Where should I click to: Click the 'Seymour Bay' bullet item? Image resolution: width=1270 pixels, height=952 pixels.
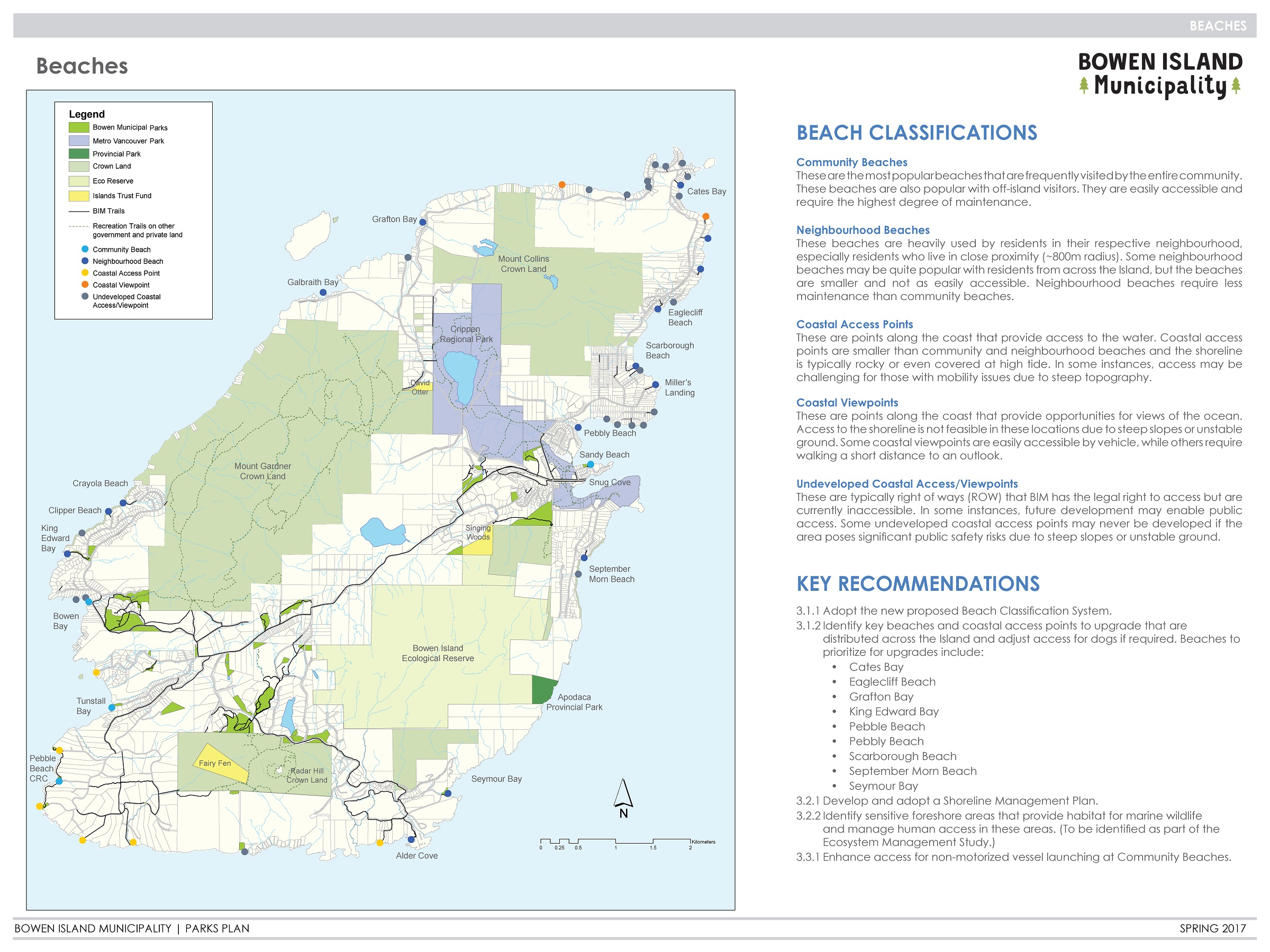click(884, 786)
